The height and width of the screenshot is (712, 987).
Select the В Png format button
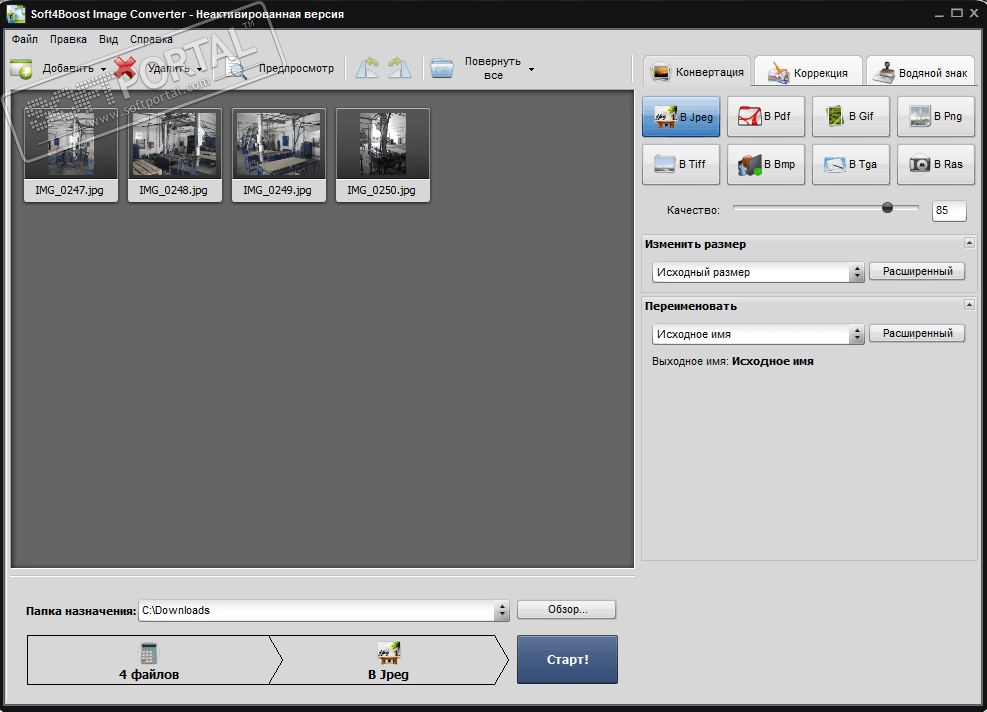(935, 116)
